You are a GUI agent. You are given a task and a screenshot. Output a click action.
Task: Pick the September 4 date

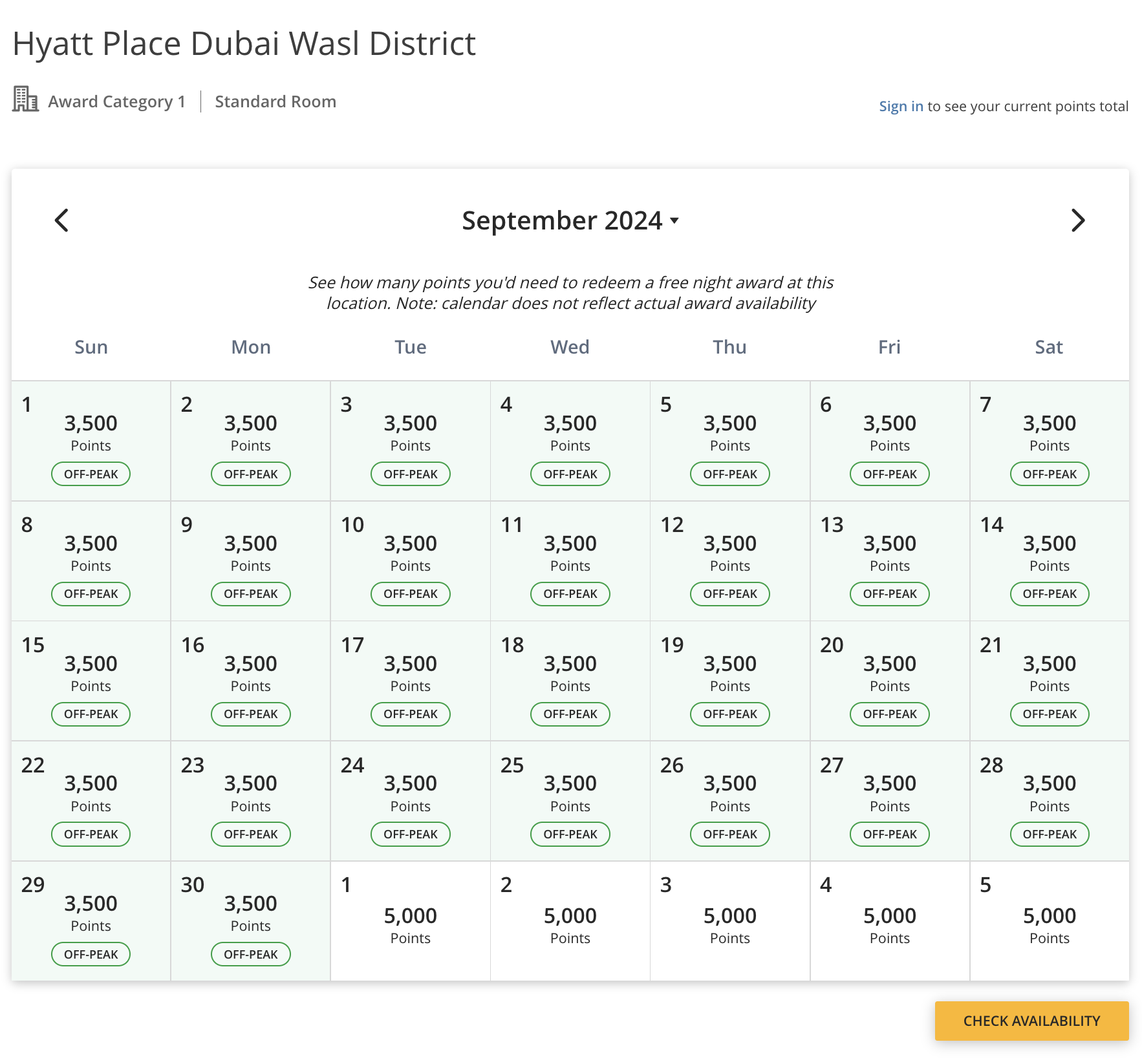click(570, 441)
